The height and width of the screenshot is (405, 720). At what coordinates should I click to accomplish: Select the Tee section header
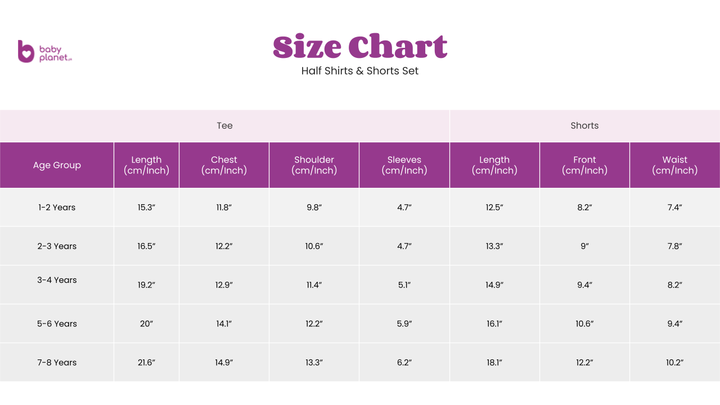[225, 126]
